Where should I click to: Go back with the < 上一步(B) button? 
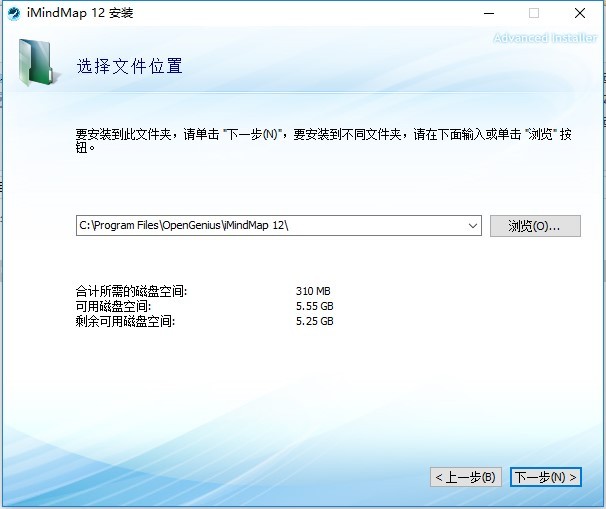[x=465, y=477]
